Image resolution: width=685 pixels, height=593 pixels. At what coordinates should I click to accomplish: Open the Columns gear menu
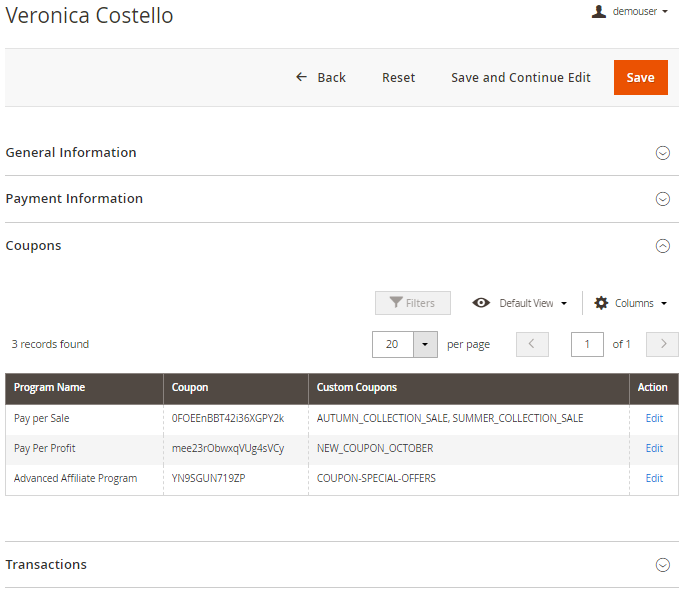630,303
